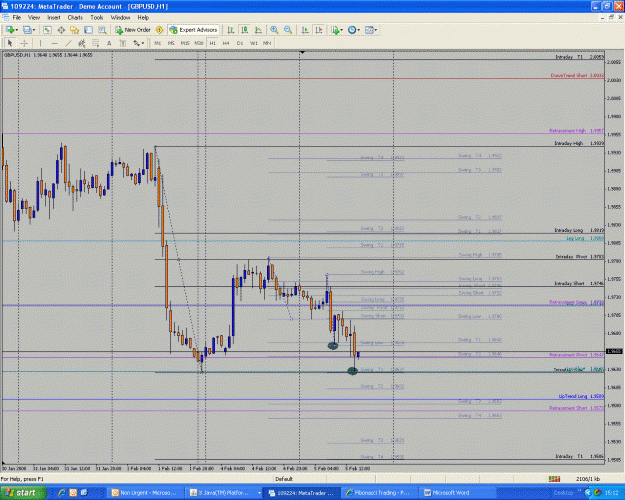The image size is (625, 500).
Task: Open the Charts menu
Action: (75, 18)
